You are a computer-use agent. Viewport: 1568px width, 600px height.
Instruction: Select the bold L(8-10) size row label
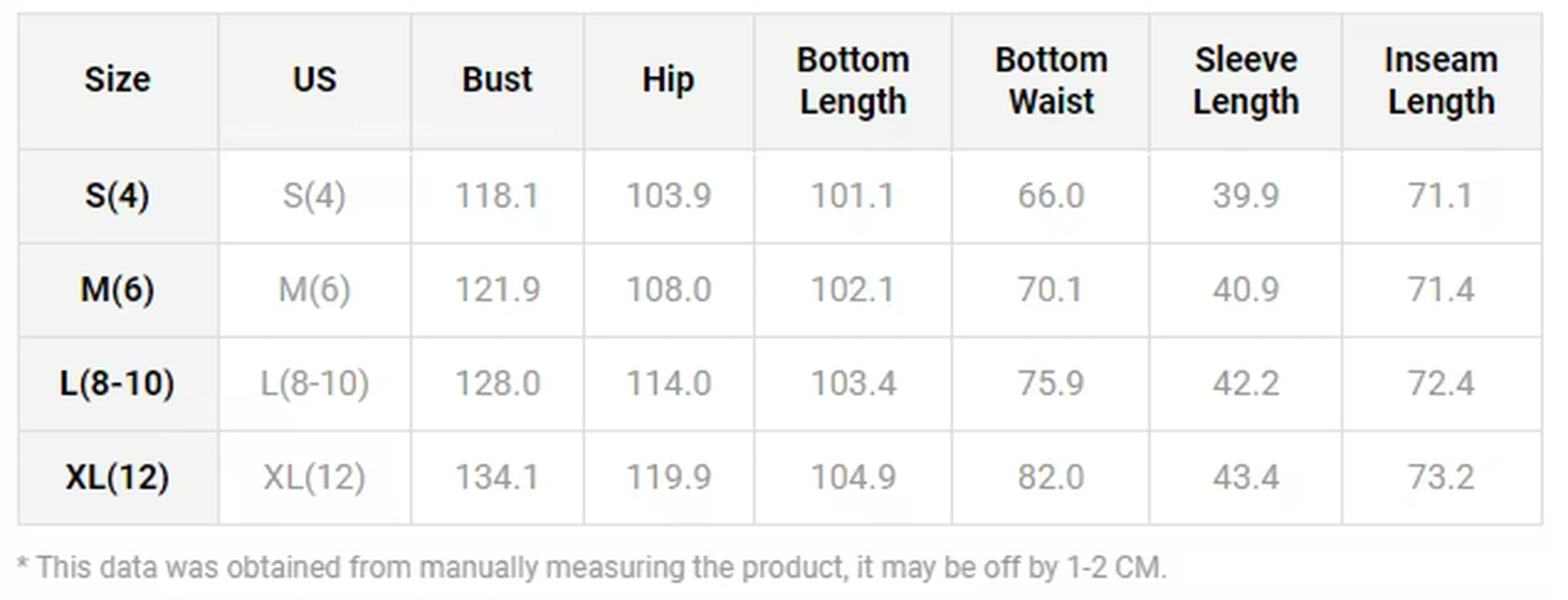click(x=118, y=383)
